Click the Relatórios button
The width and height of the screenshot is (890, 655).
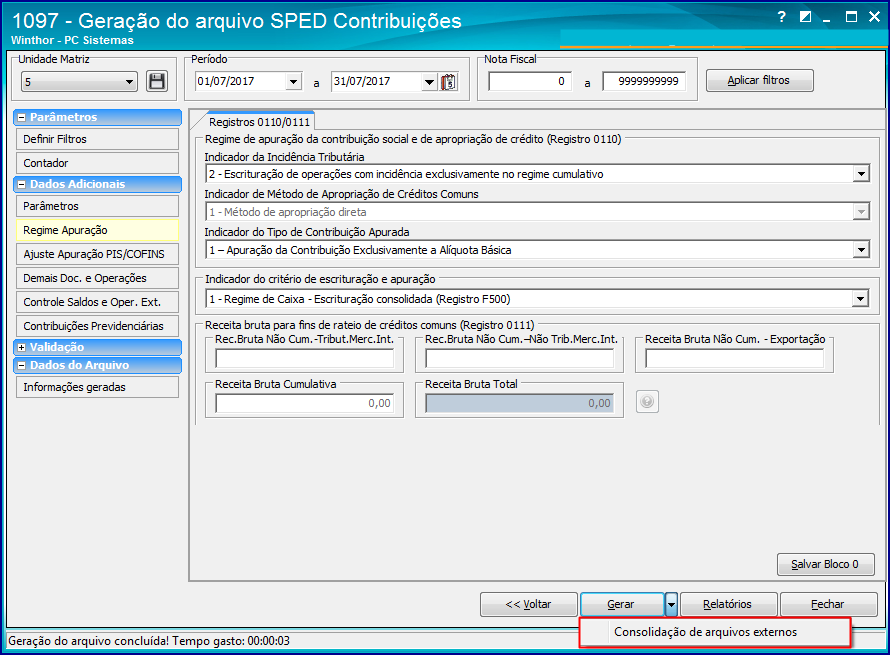[x=728, y=604]
